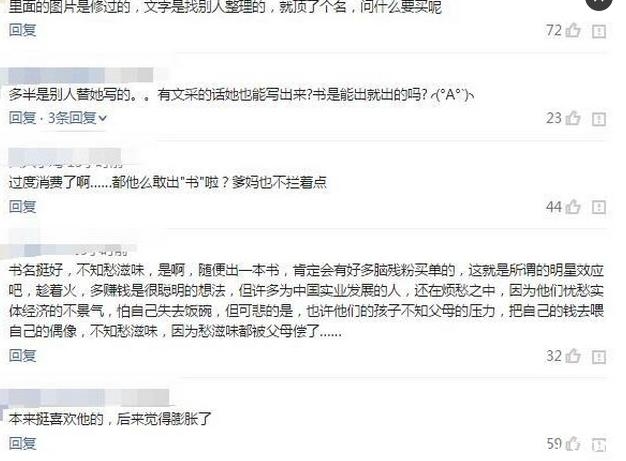Open blurred username above 本来挺喜欢他的

pyautogui.click(x=89, y=397)
